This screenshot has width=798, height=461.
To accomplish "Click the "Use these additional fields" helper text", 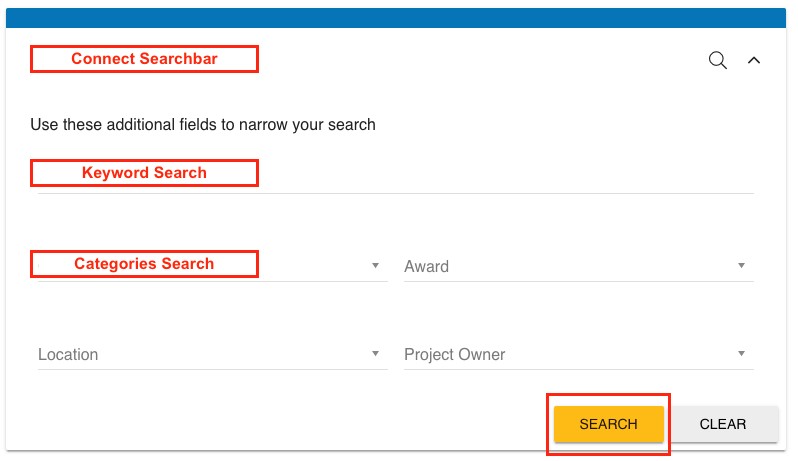I will click(x=203, y=125).
